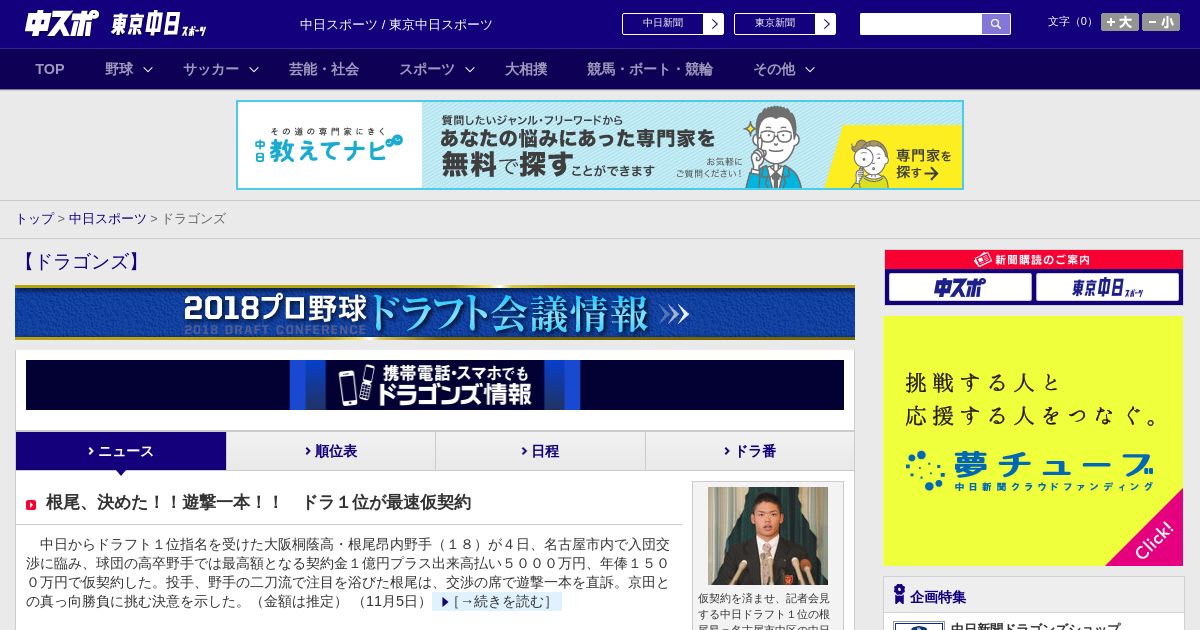Go to TOP in navigation bar

click(x=50, y=69)
